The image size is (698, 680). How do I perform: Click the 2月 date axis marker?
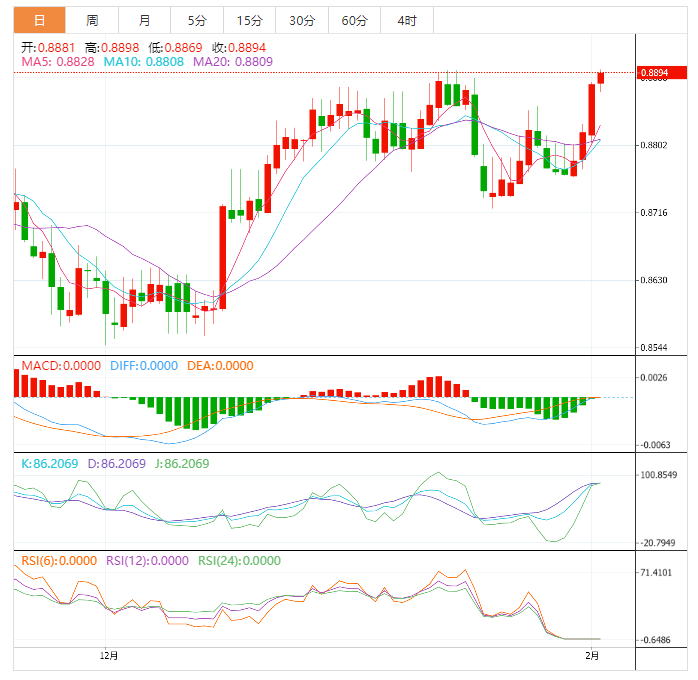[x=592, y=656]
